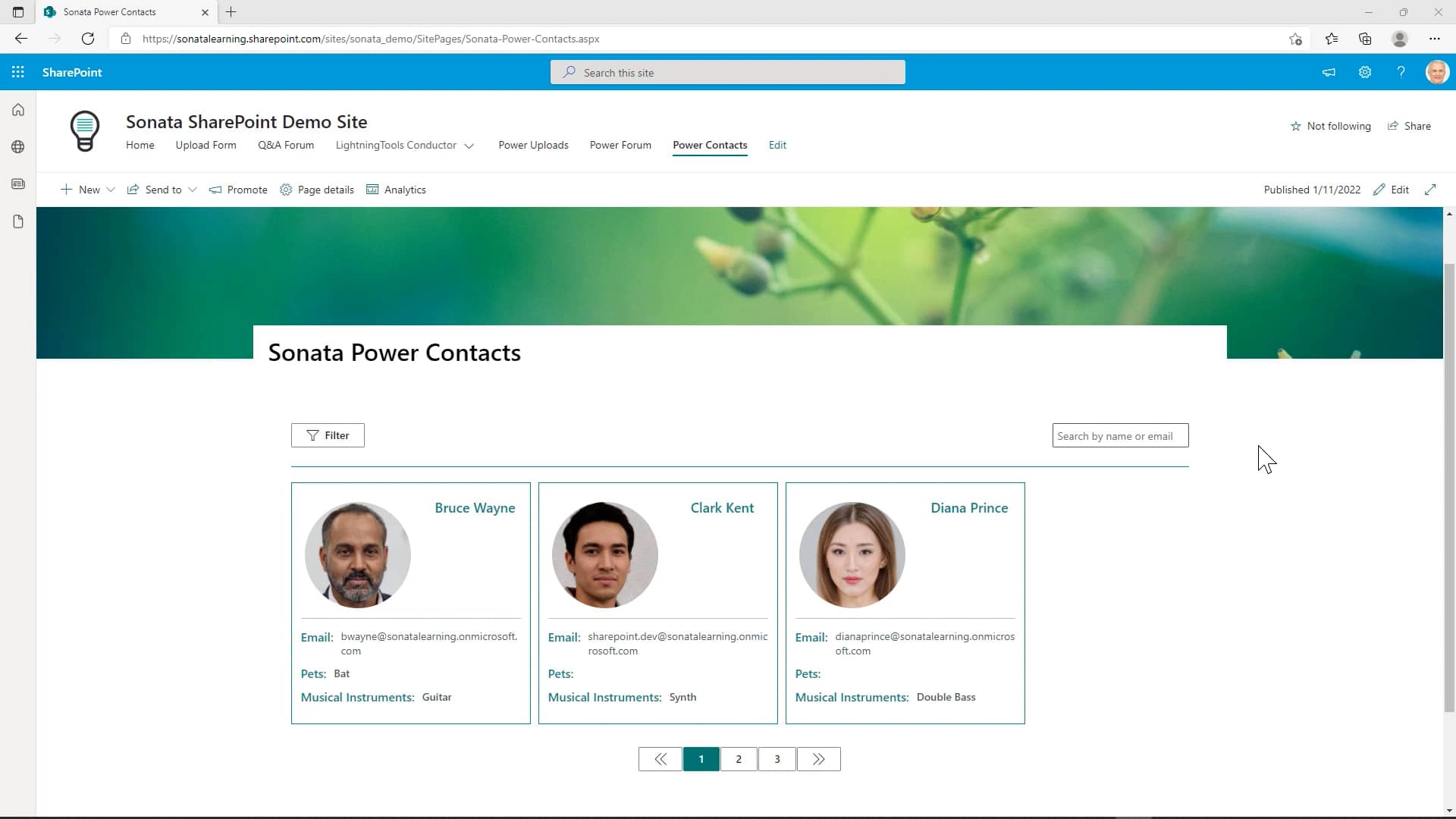1456x819 pixels.
Task: Open the megaphone feedback icon in header
Action: [1329, 72]
